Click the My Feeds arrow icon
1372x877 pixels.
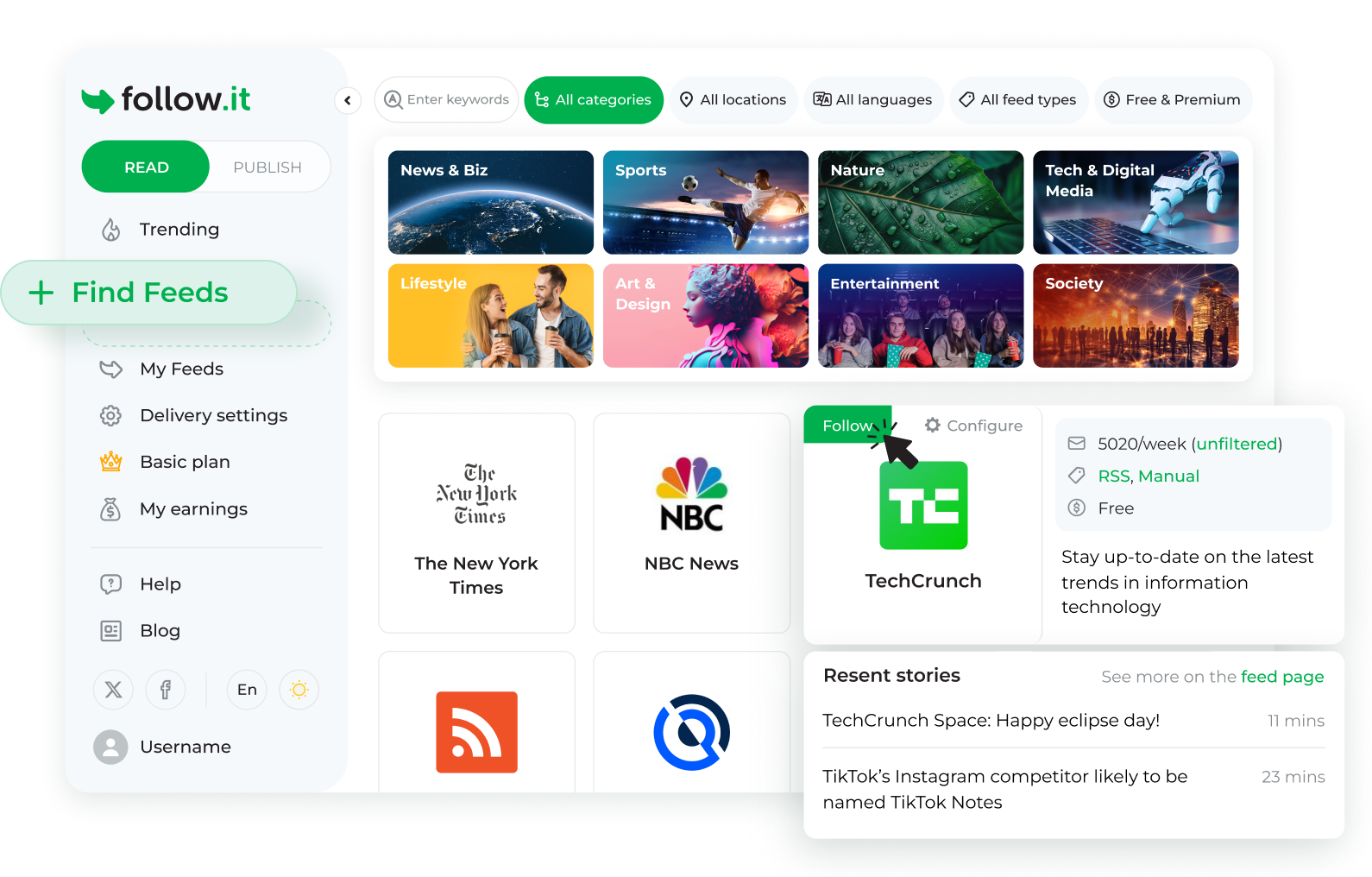point(111,369)
